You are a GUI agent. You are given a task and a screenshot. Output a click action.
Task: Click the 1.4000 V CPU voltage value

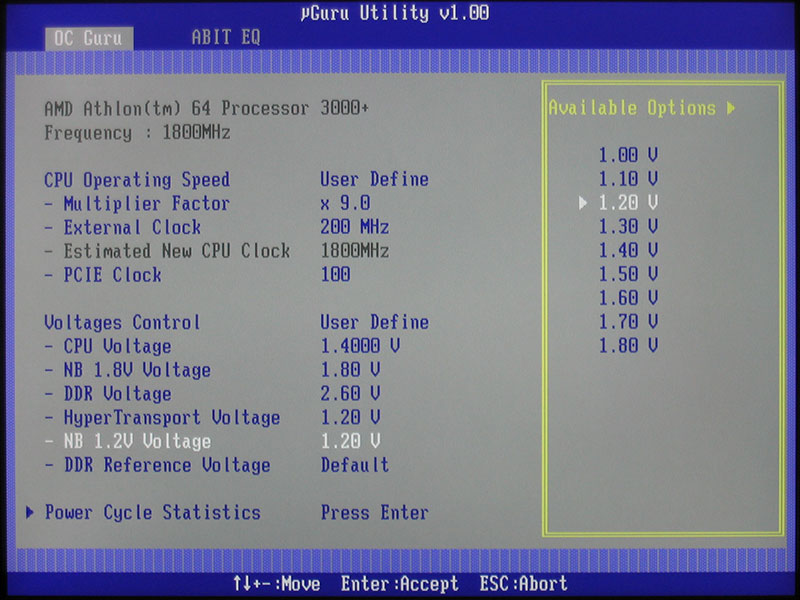(360, 346)
